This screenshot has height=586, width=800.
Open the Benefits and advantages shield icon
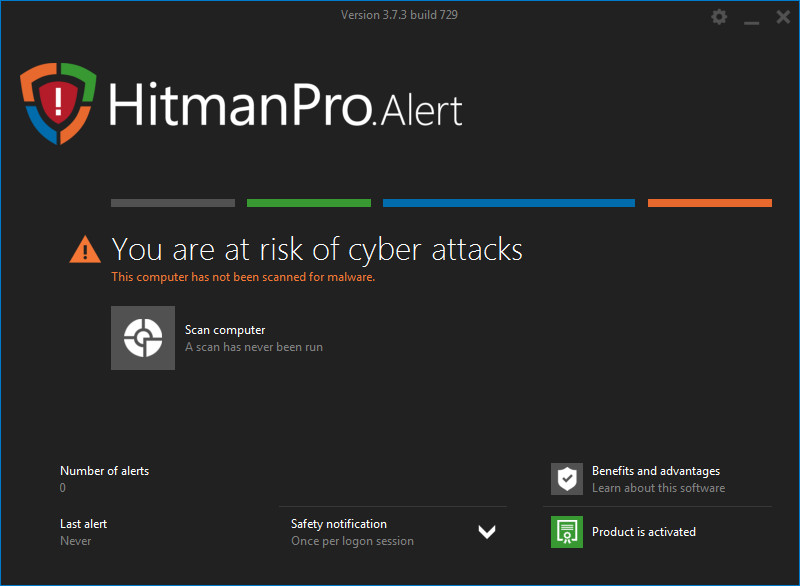click(x=567, y=479)
